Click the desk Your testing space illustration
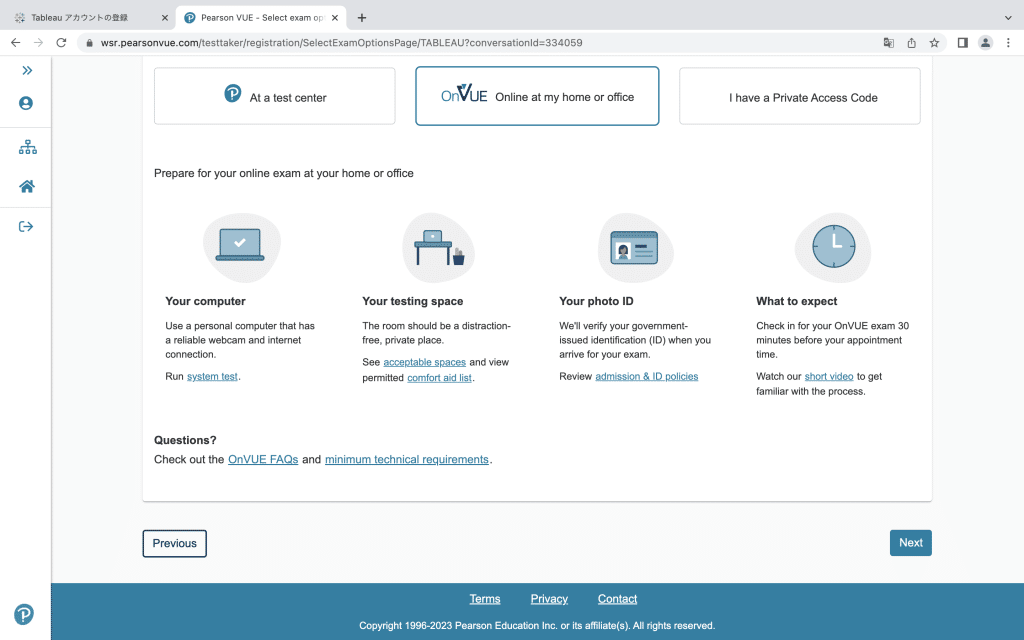 click(x=439, y=248)
